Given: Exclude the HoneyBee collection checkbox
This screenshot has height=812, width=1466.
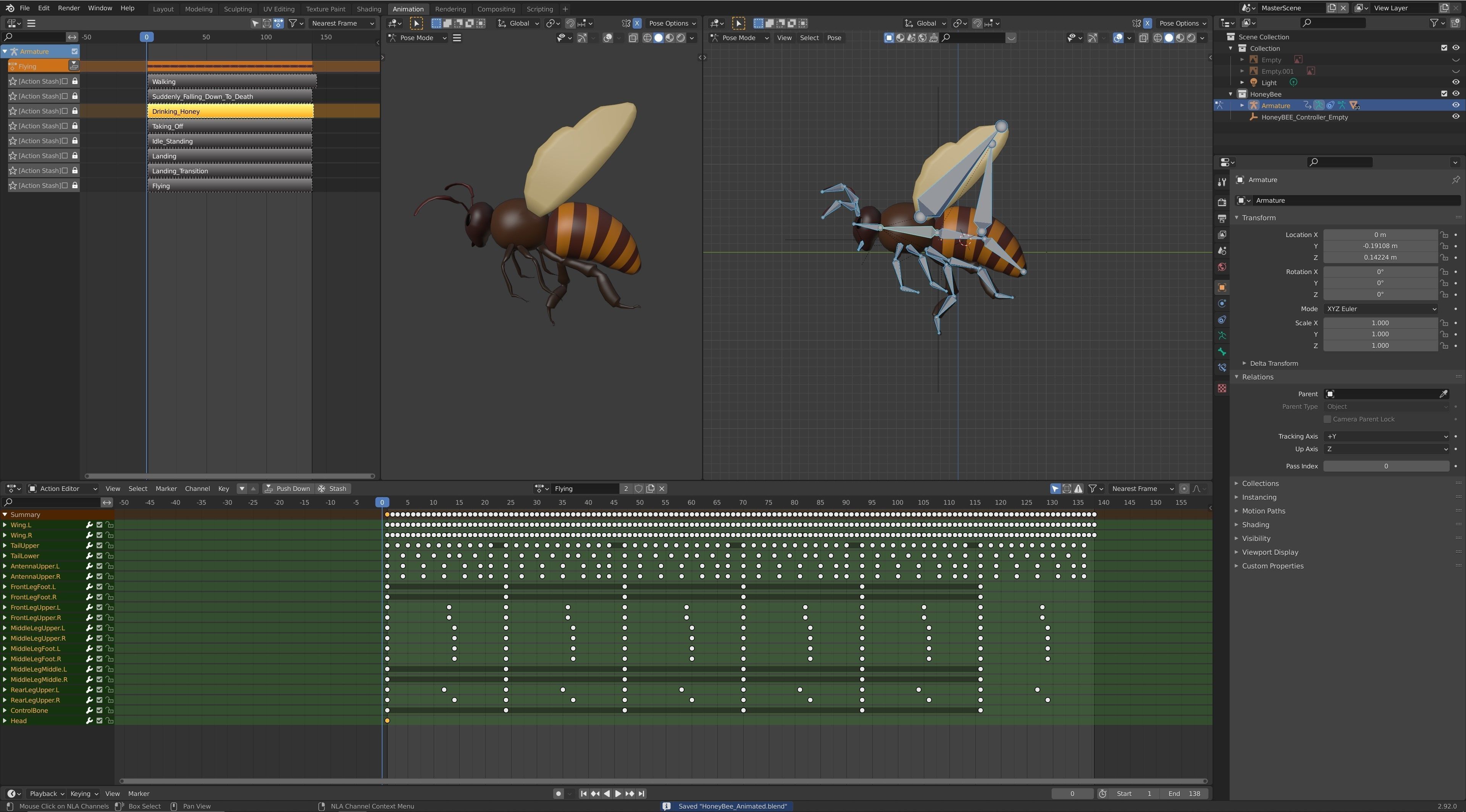Looking at the screenshot, I should (1444, 93).
